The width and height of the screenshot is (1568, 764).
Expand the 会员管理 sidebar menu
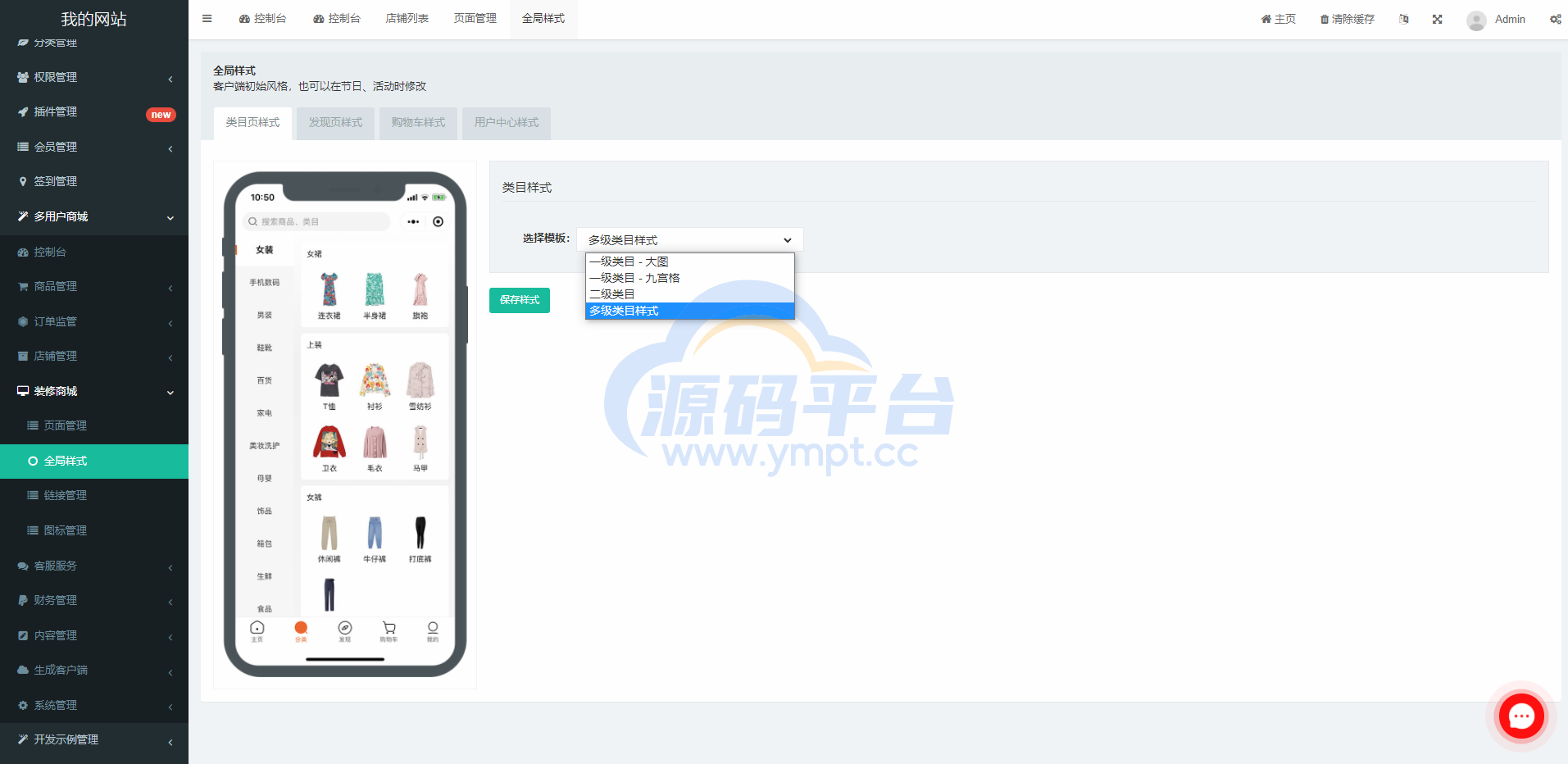94,147
